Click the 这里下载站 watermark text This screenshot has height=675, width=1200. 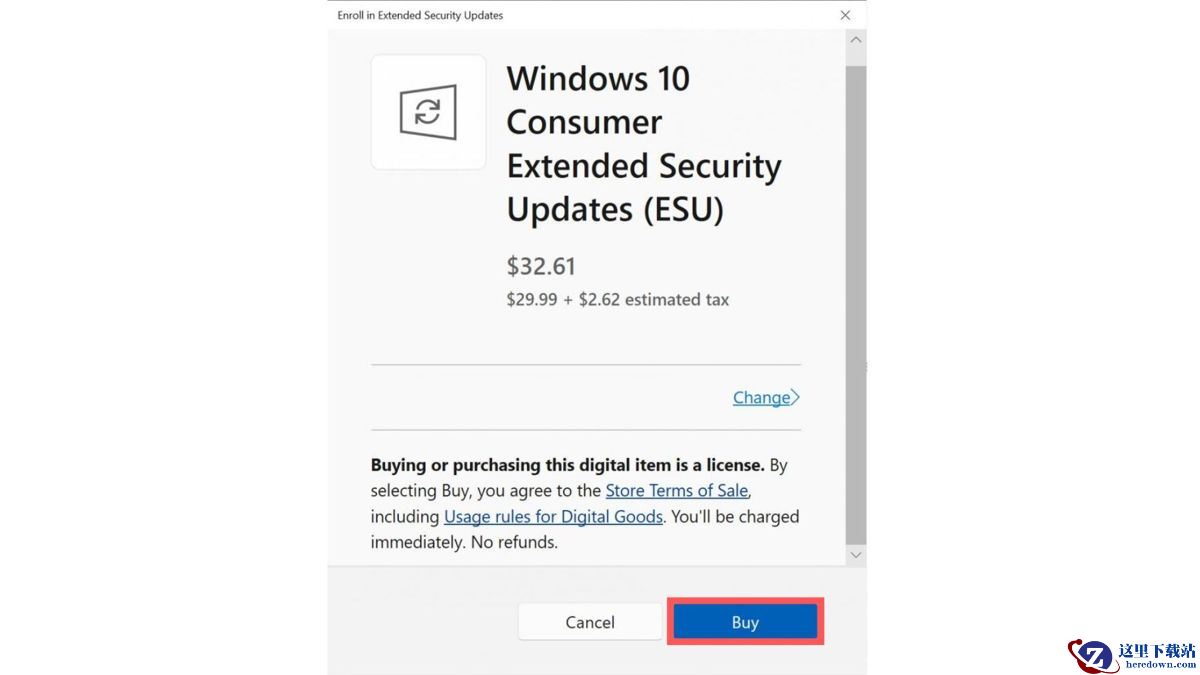[1160, 651]
